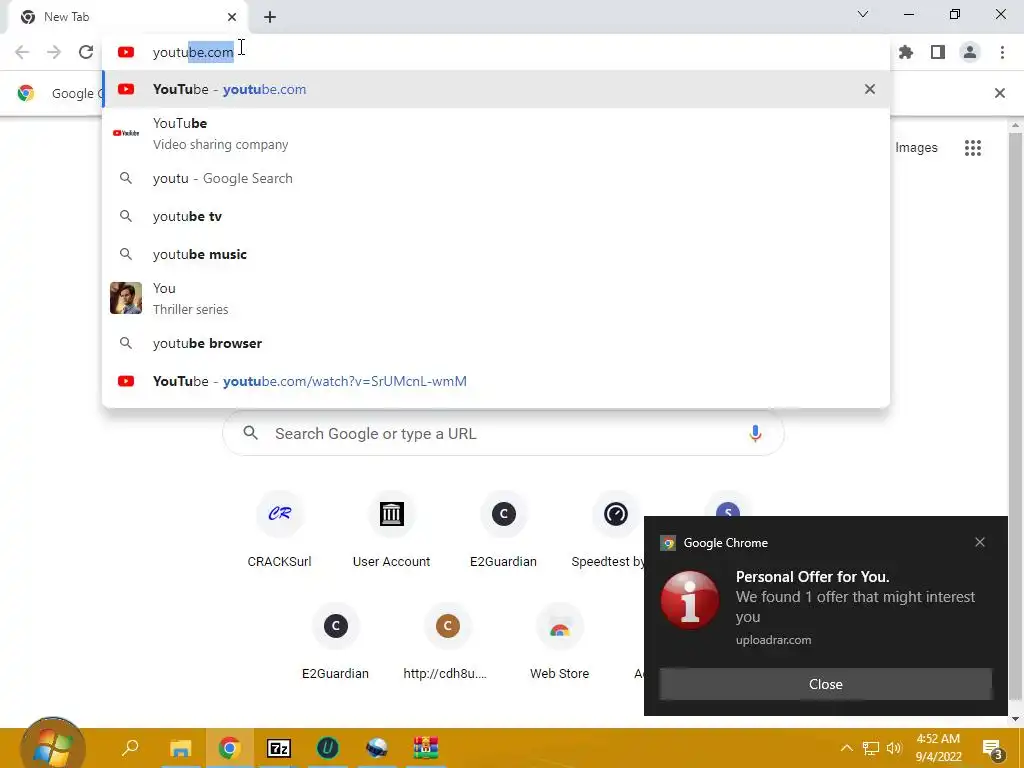Open the Windows Start button

pyautogui.click(x=53, y=746)
